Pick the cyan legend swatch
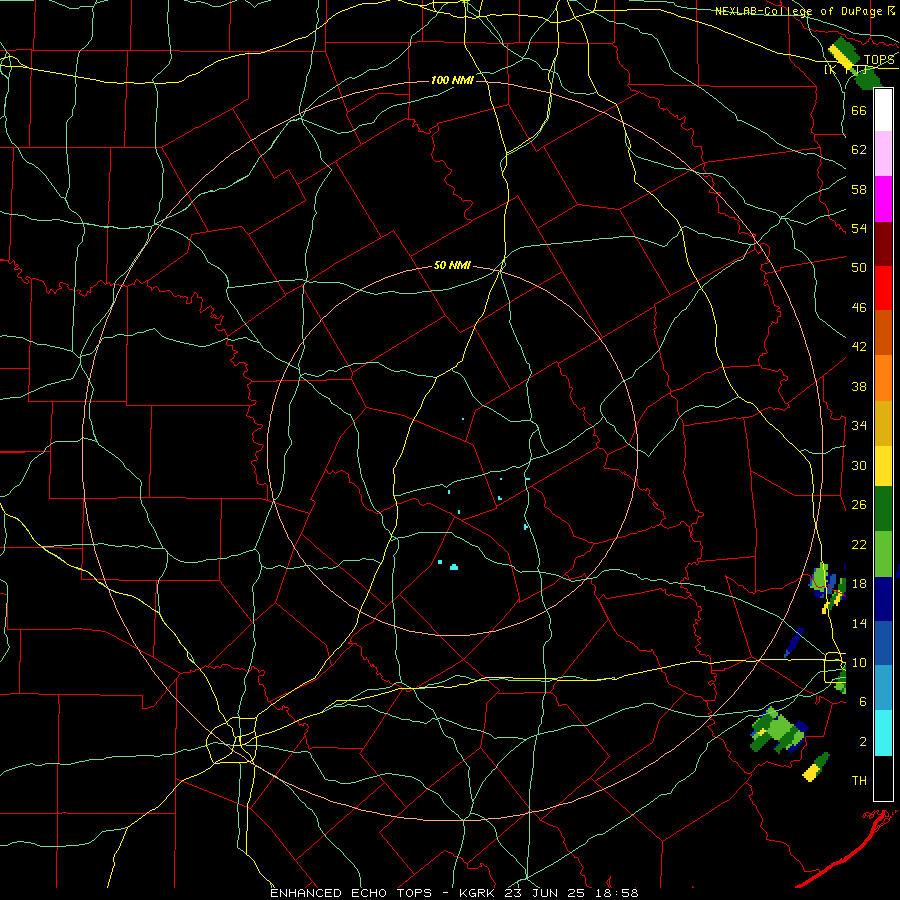 tap(883, 733)
